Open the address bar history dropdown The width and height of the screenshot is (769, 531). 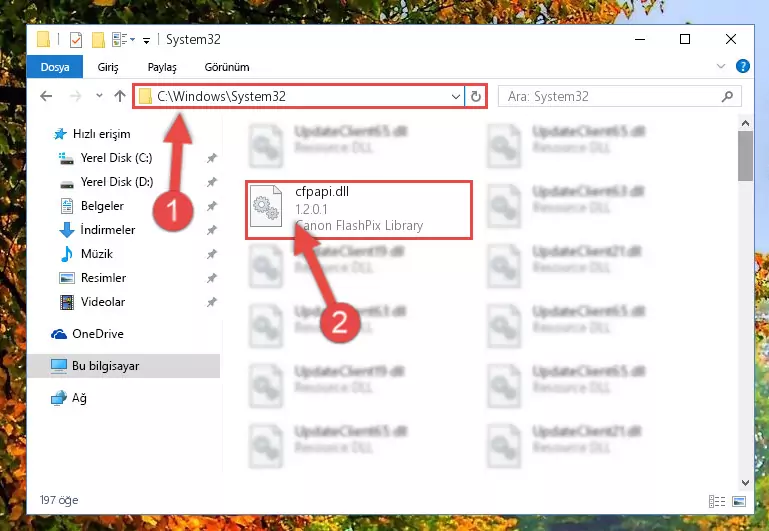pos(456,97)
